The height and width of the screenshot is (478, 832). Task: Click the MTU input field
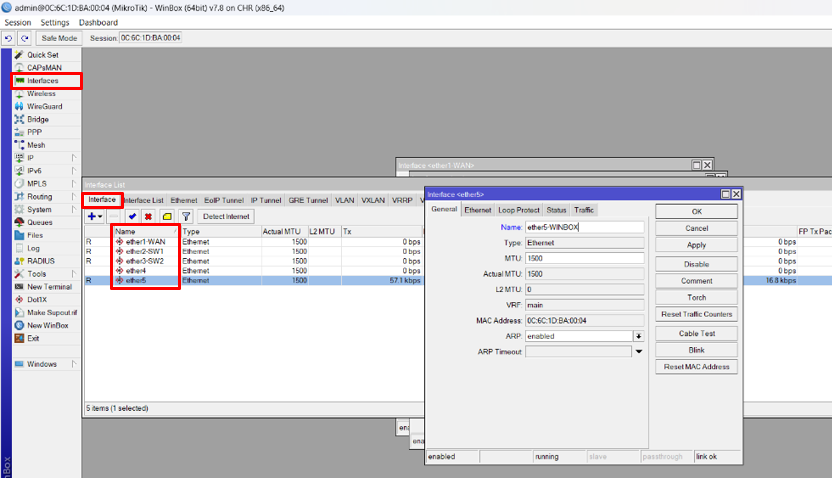point(584,258)
